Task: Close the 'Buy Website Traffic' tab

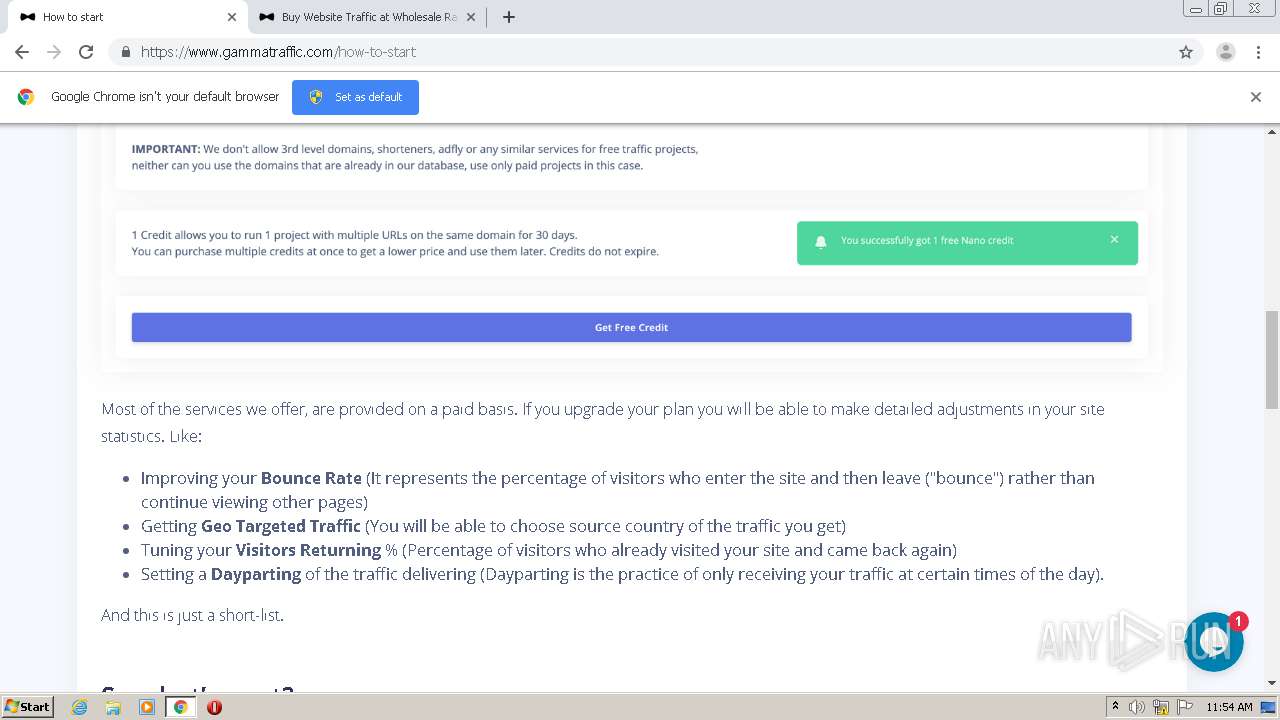Action: click(471, 17)
